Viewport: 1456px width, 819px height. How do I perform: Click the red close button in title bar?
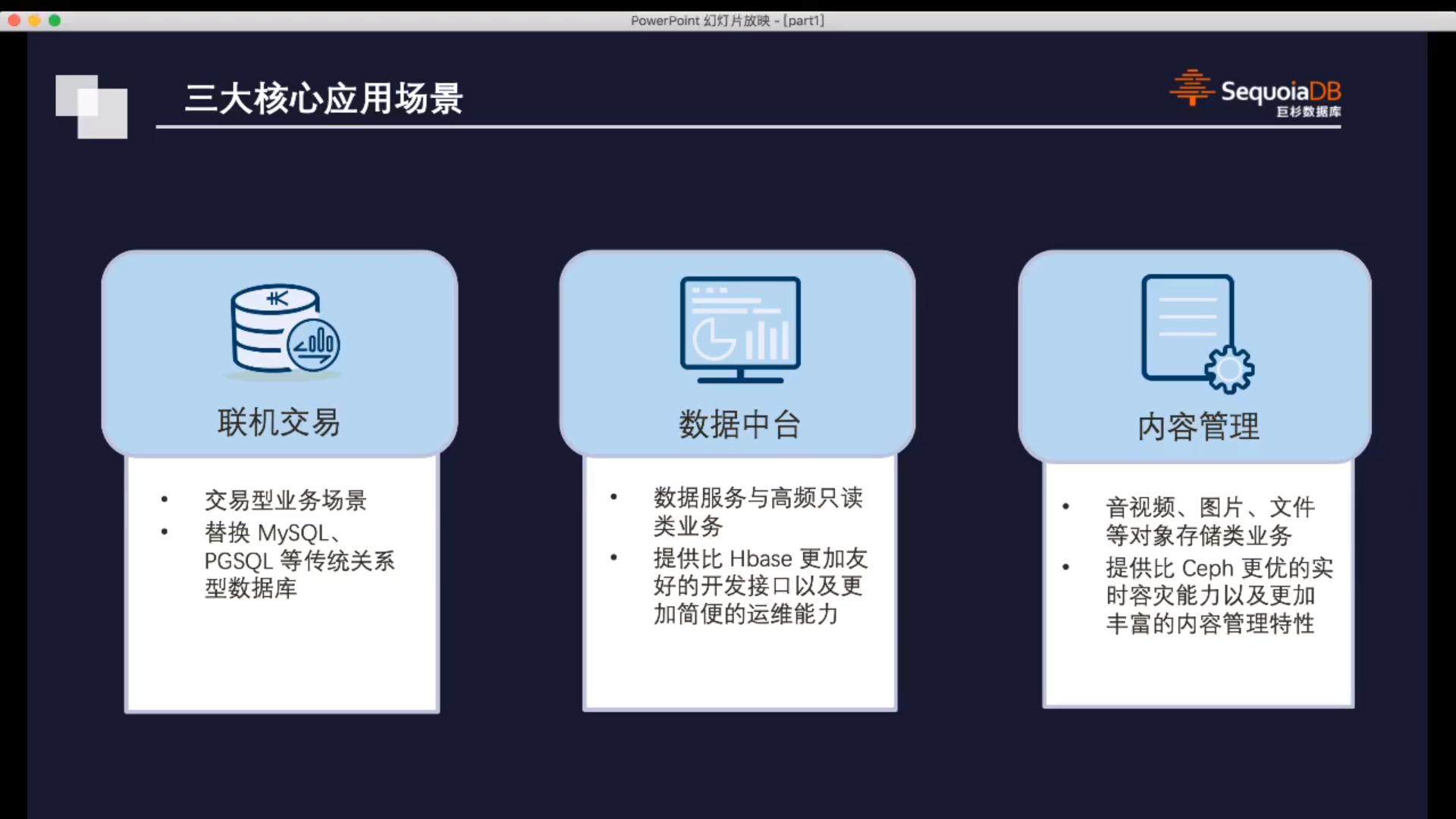point(13,22)
